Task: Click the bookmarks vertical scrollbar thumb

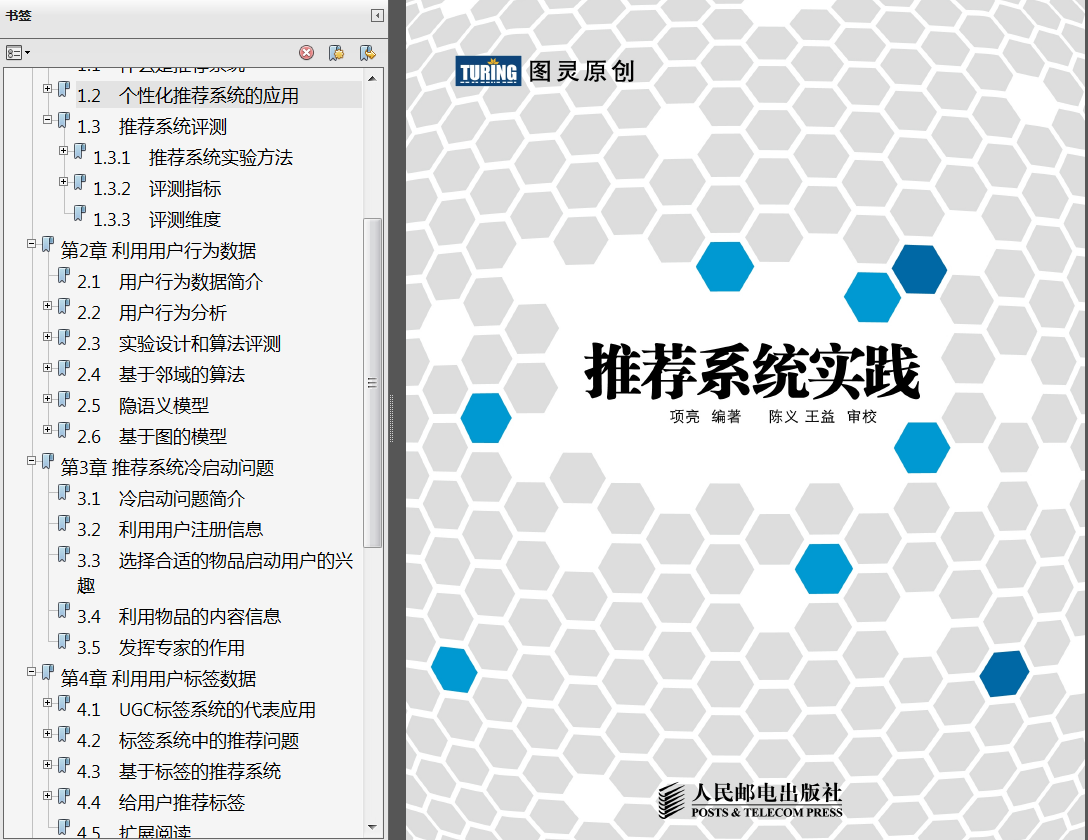Action: pos(373,383)
